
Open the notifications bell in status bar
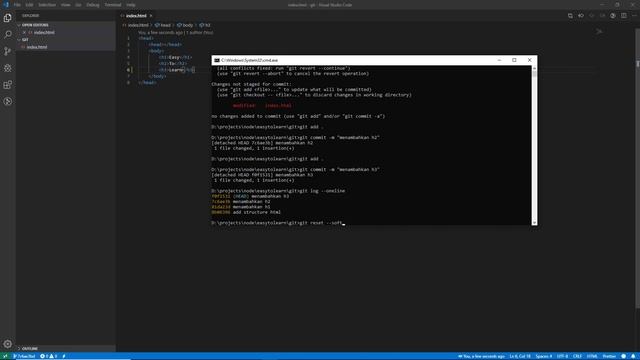click(633, 356)
